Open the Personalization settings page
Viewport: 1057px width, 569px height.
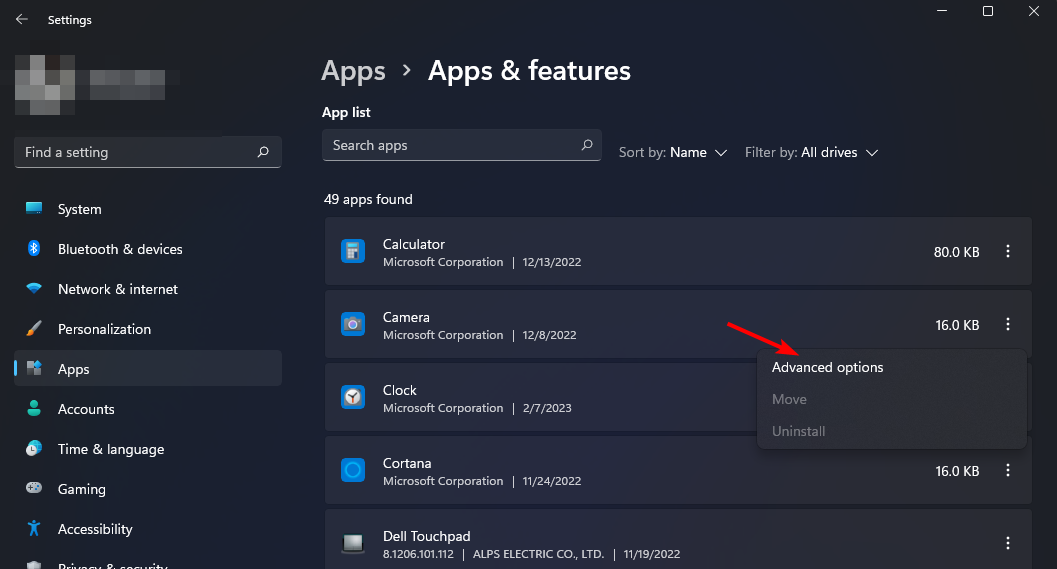coord(104,329)
